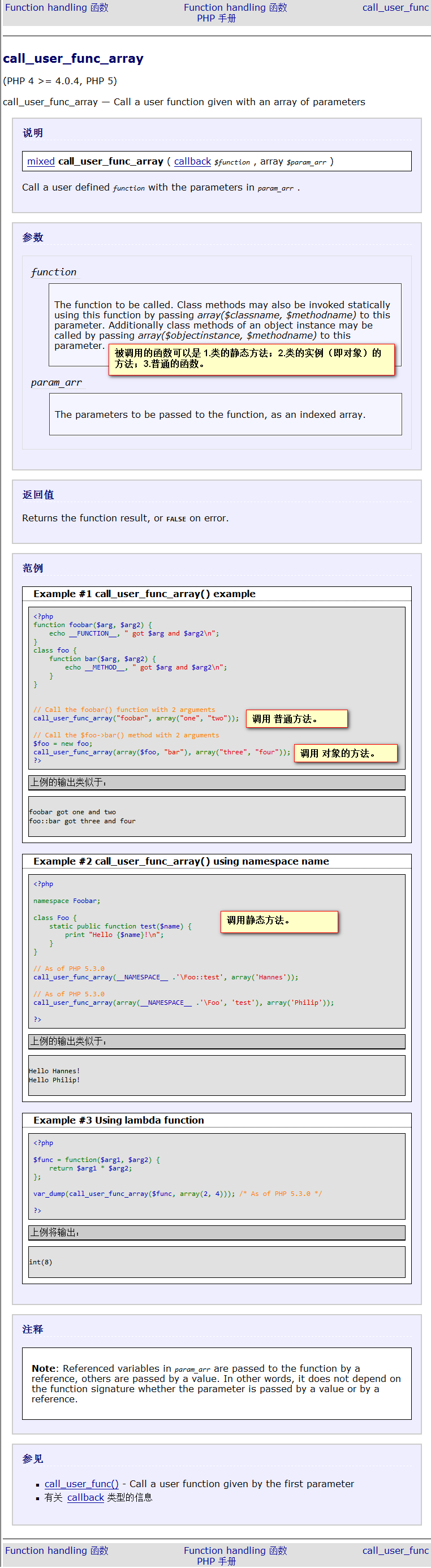Image resolution: width=431 pixels, height=1568 pixels.
Task: Go to the bottom-right call_user_func link
Action: [x=396, y=1550]
